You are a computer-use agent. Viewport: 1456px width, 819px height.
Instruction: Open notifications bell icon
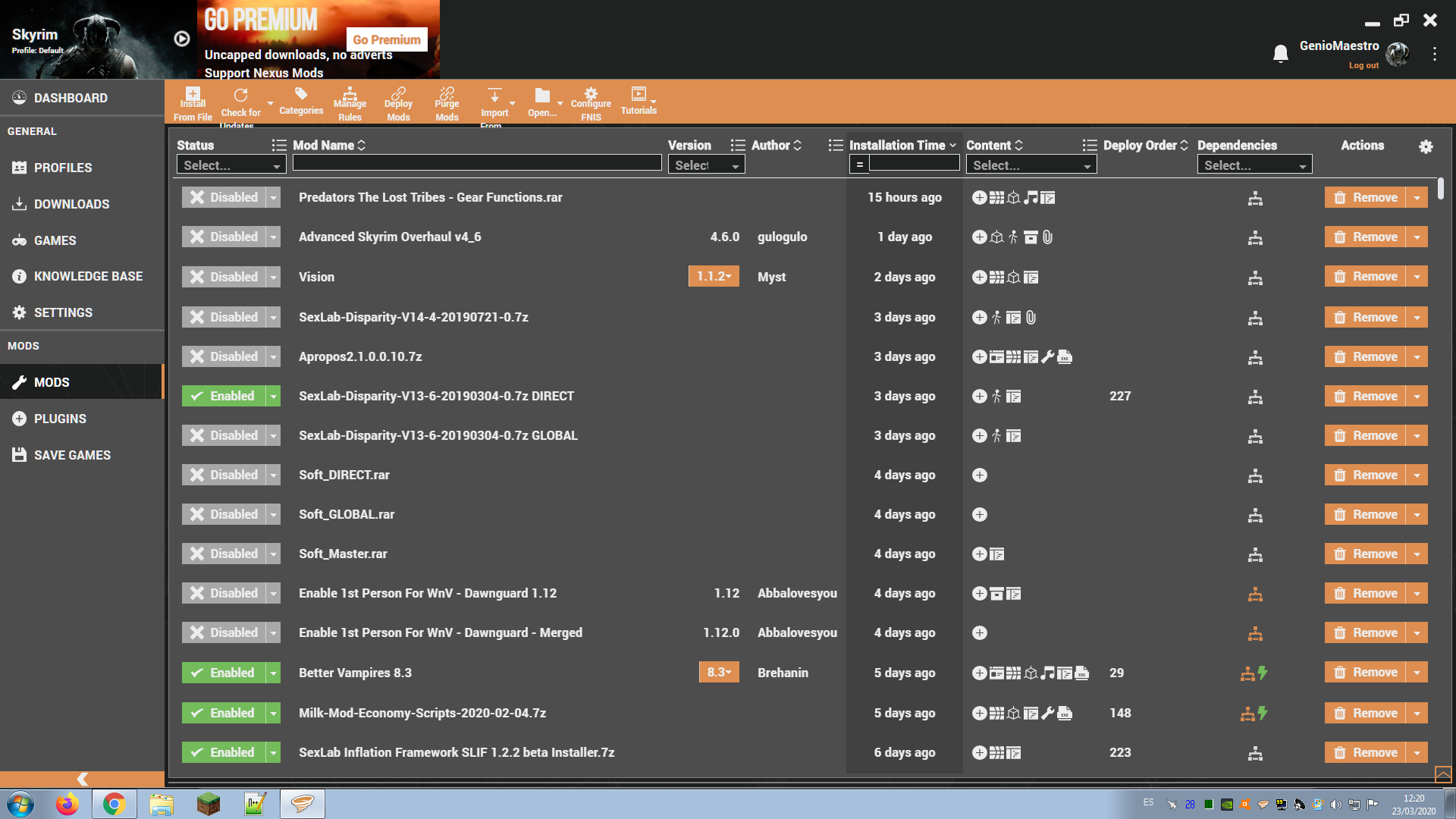(x=1281, y=53)
